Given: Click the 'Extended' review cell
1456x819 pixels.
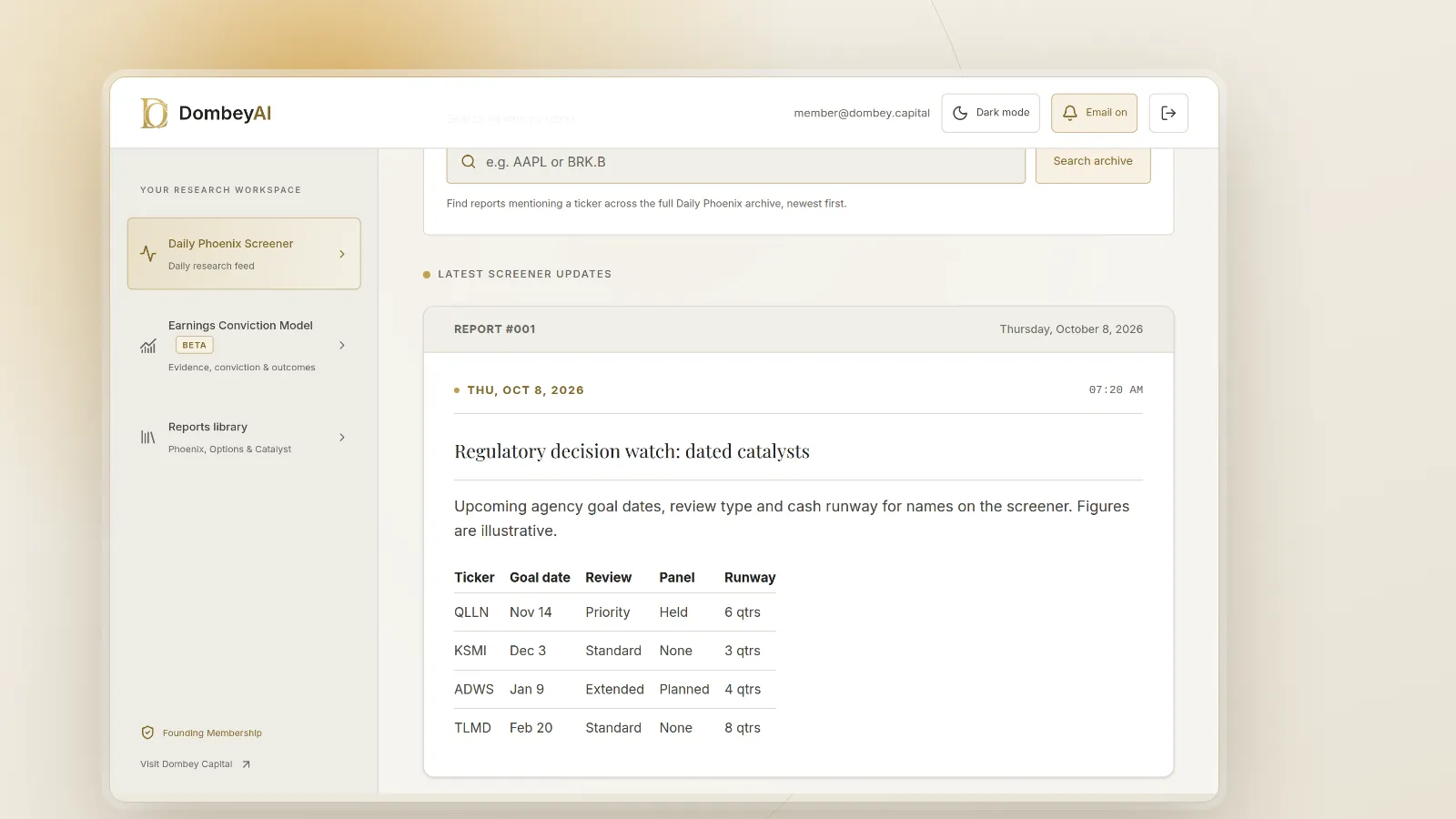Looking at the screenshot, I should tap(615, 690).
